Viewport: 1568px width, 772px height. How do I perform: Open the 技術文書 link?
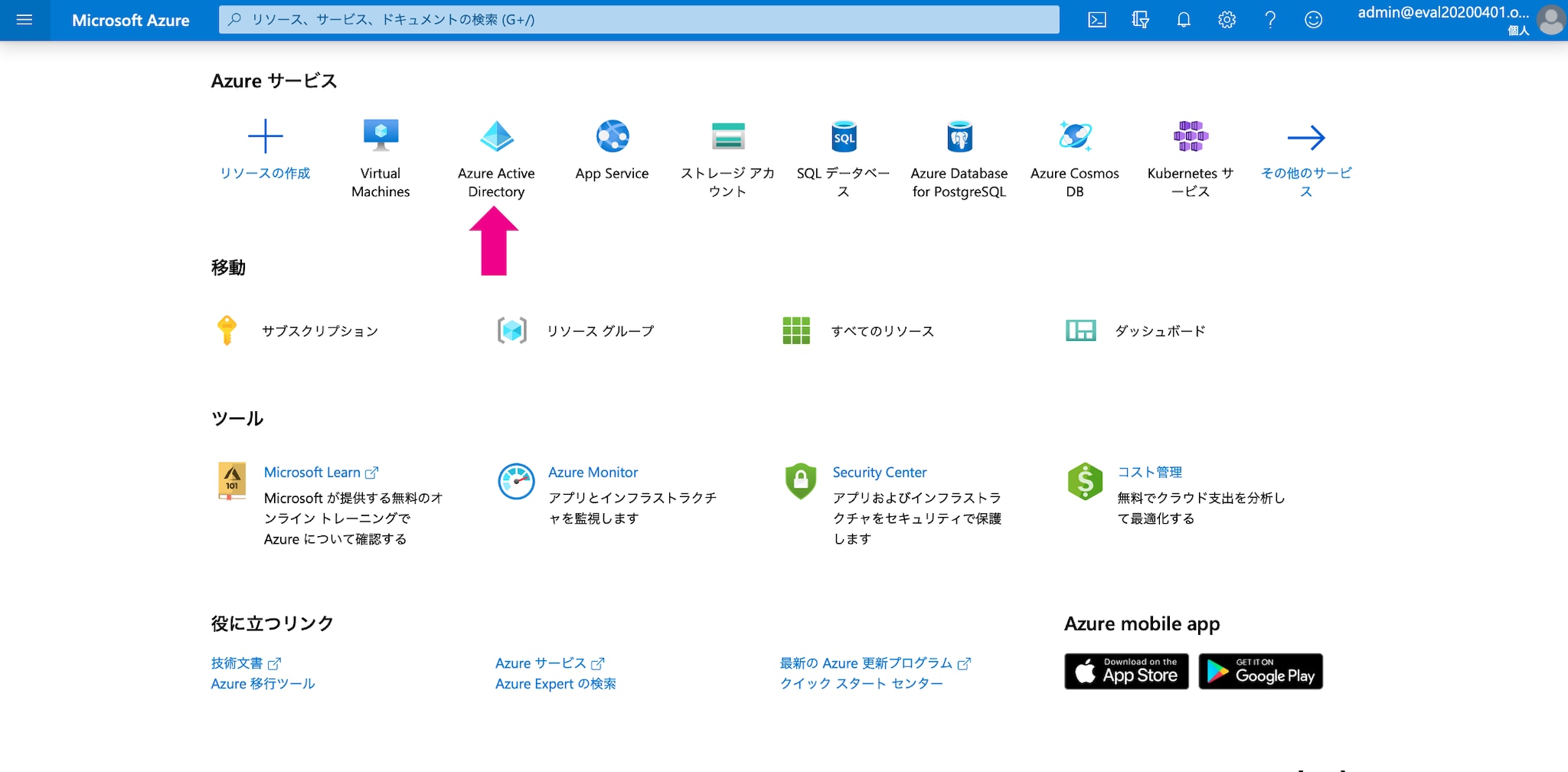247,663
